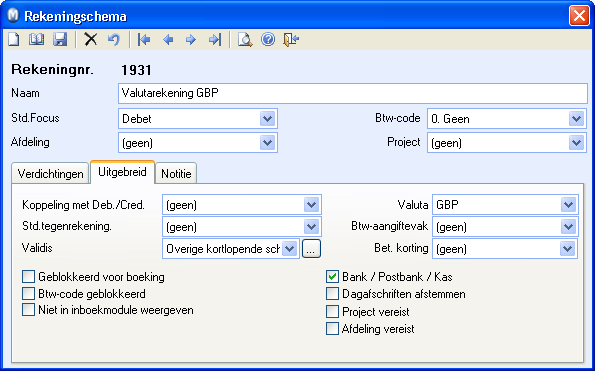Click the Rekeningschema title bar app icon
Screen dimensions: 595x371
(x=13, y=16)
